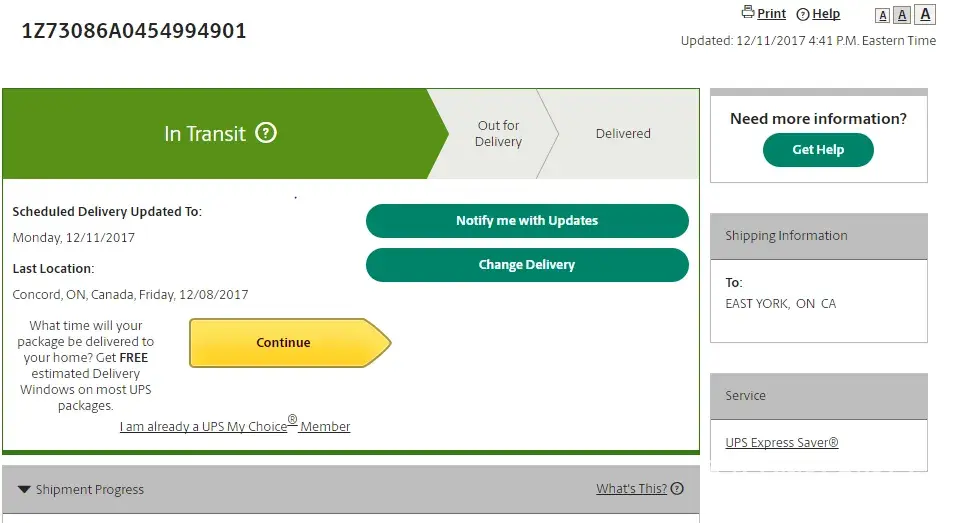Open the Print link

tap(771, 14)
